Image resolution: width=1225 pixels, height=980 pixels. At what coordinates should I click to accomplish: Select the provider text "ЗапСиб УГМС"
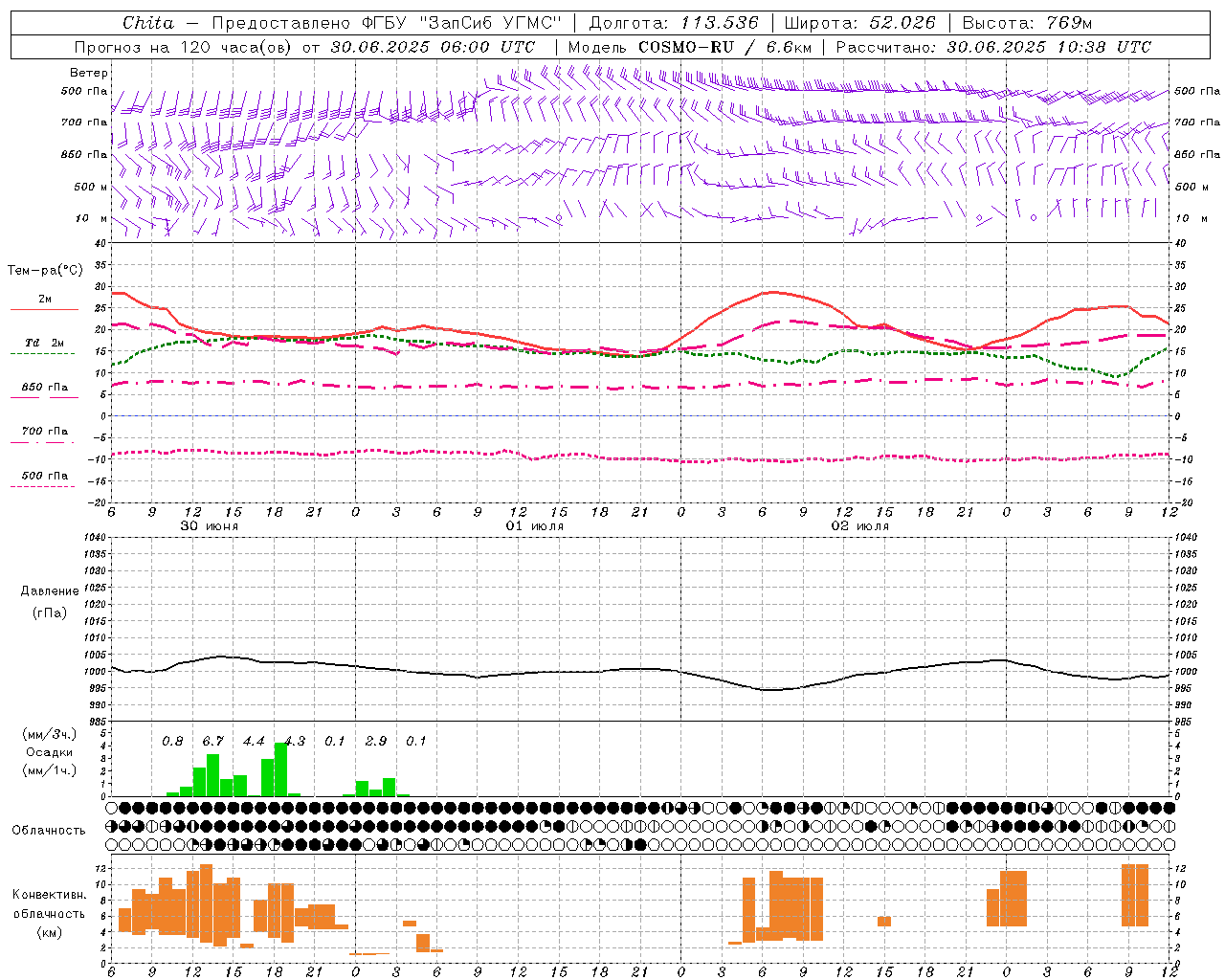point(490,23)
